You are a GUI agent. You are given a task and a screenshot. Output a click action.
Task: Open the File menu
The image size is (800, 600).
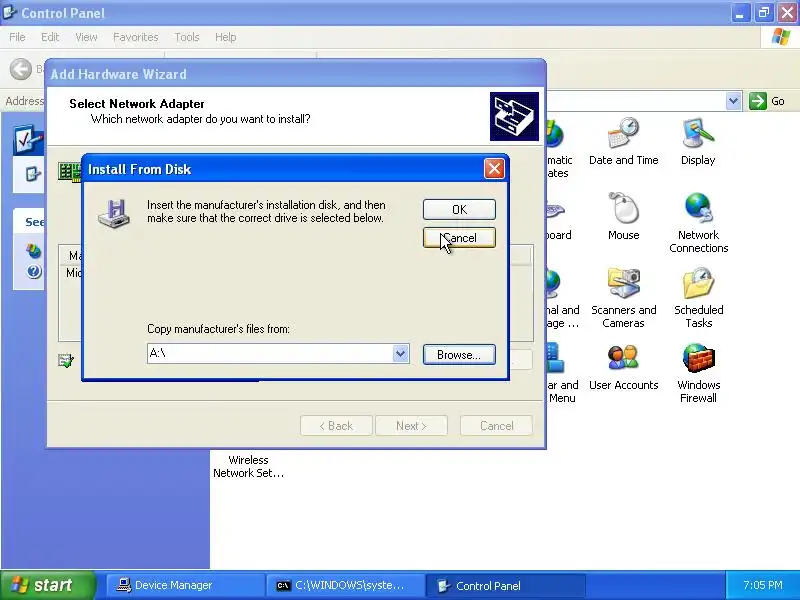(17, 37)
